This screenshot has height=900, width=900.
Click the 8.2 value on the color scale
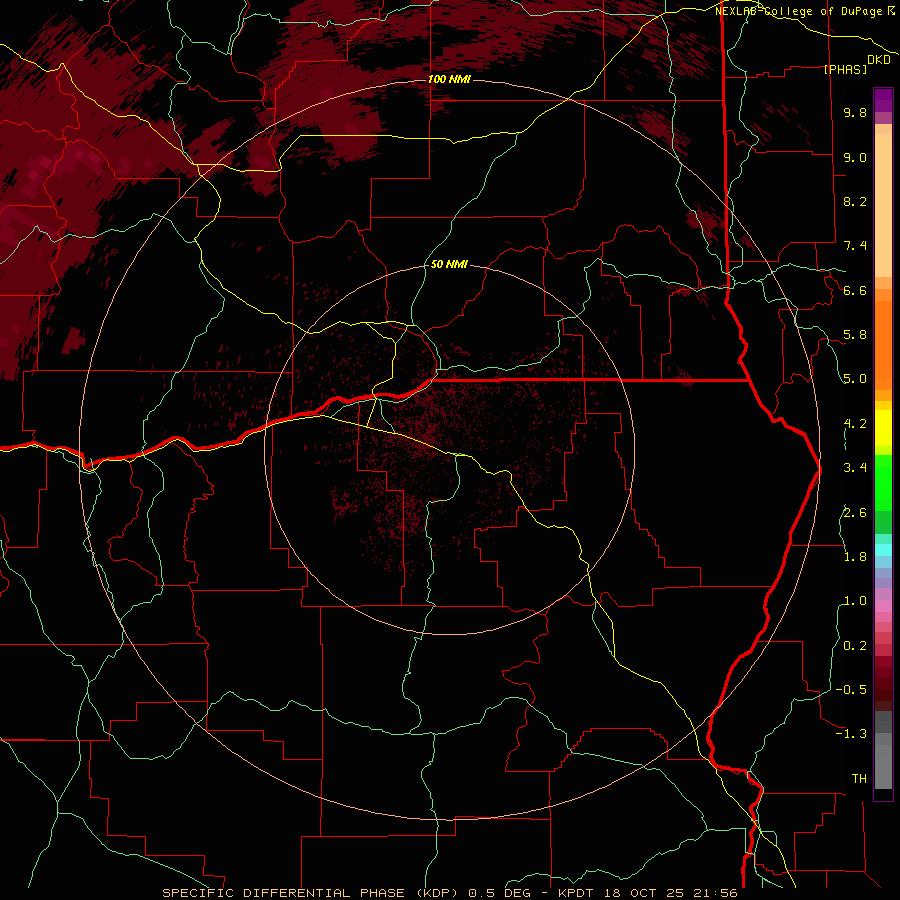pyautogui.click(x=855, y=201)
